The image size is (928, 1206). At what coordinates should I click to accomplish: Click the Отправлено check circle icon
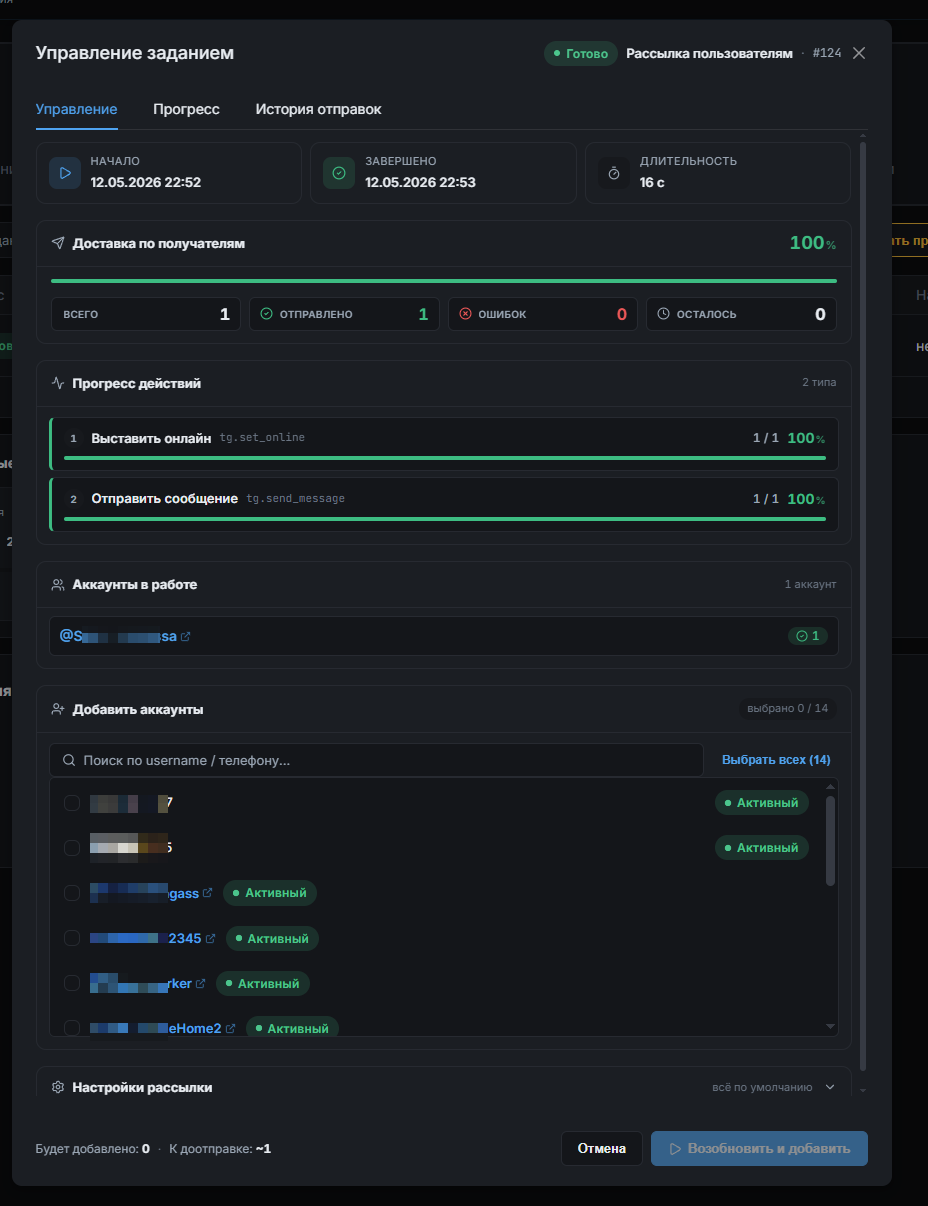click(266, 314)
